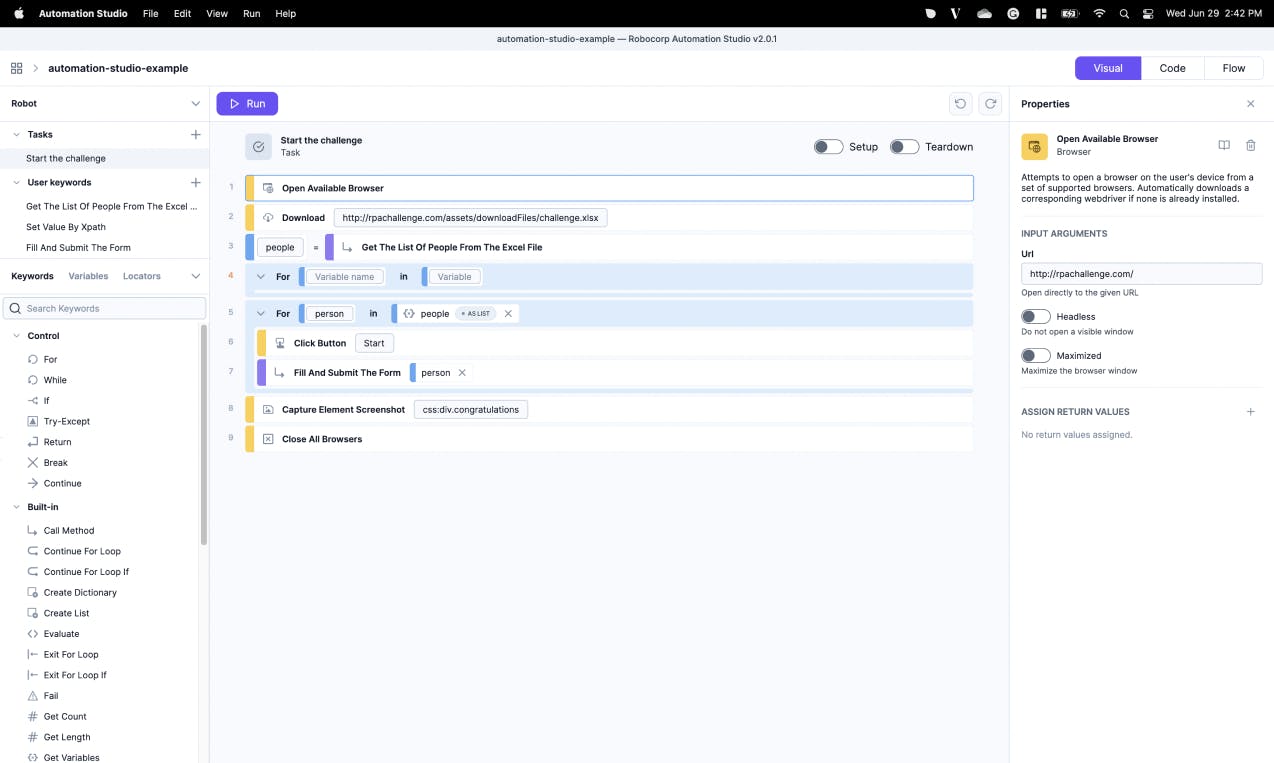Select the Visual view button
Image resolution: width=1274 pixels, height=763 pixels.
(1108, 68)
